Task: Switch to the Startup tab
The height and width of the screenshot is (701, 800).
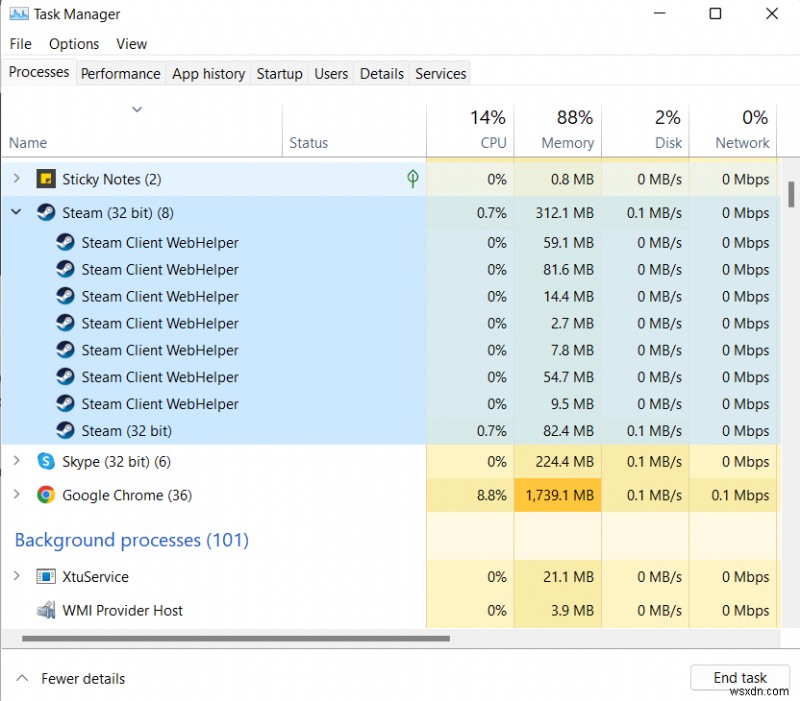Action: click(279, 73)
